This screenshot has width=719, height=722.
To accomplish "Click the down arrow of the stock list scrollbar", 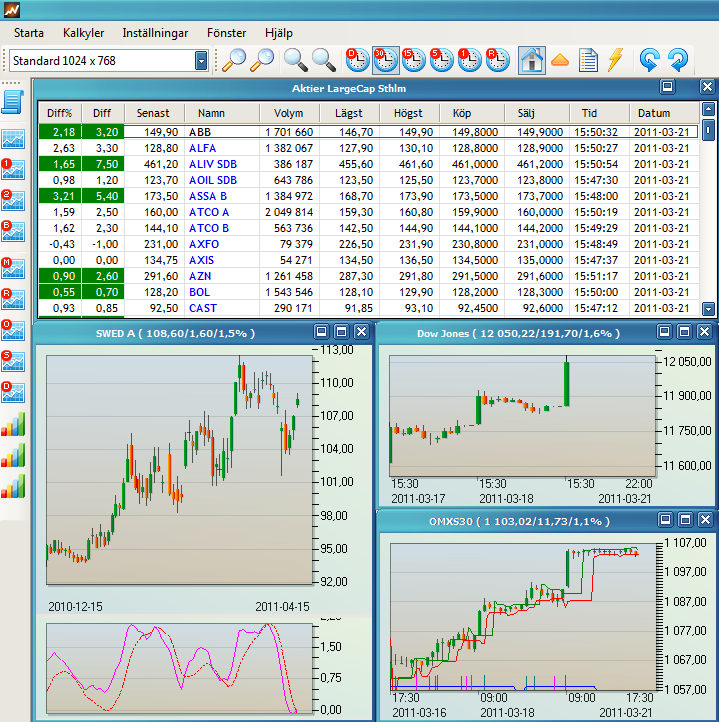I will [x=709, y=310].
